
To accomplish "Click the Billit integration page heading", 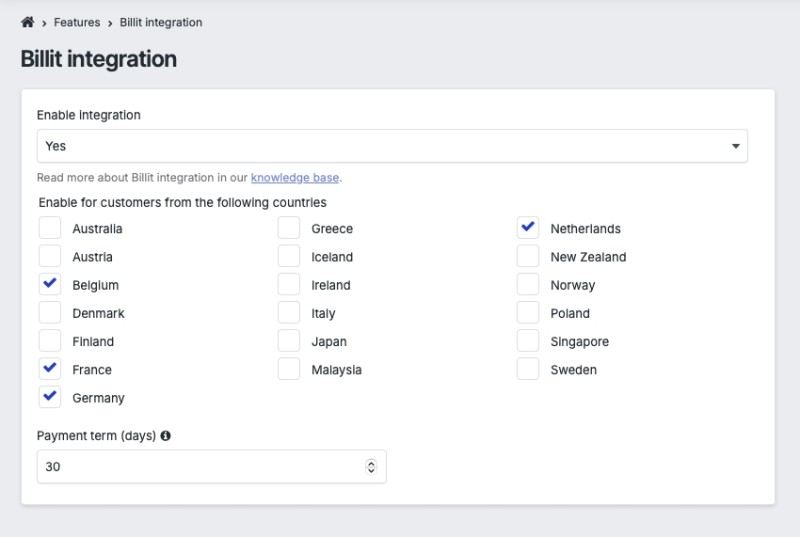I will click(99, 59).
